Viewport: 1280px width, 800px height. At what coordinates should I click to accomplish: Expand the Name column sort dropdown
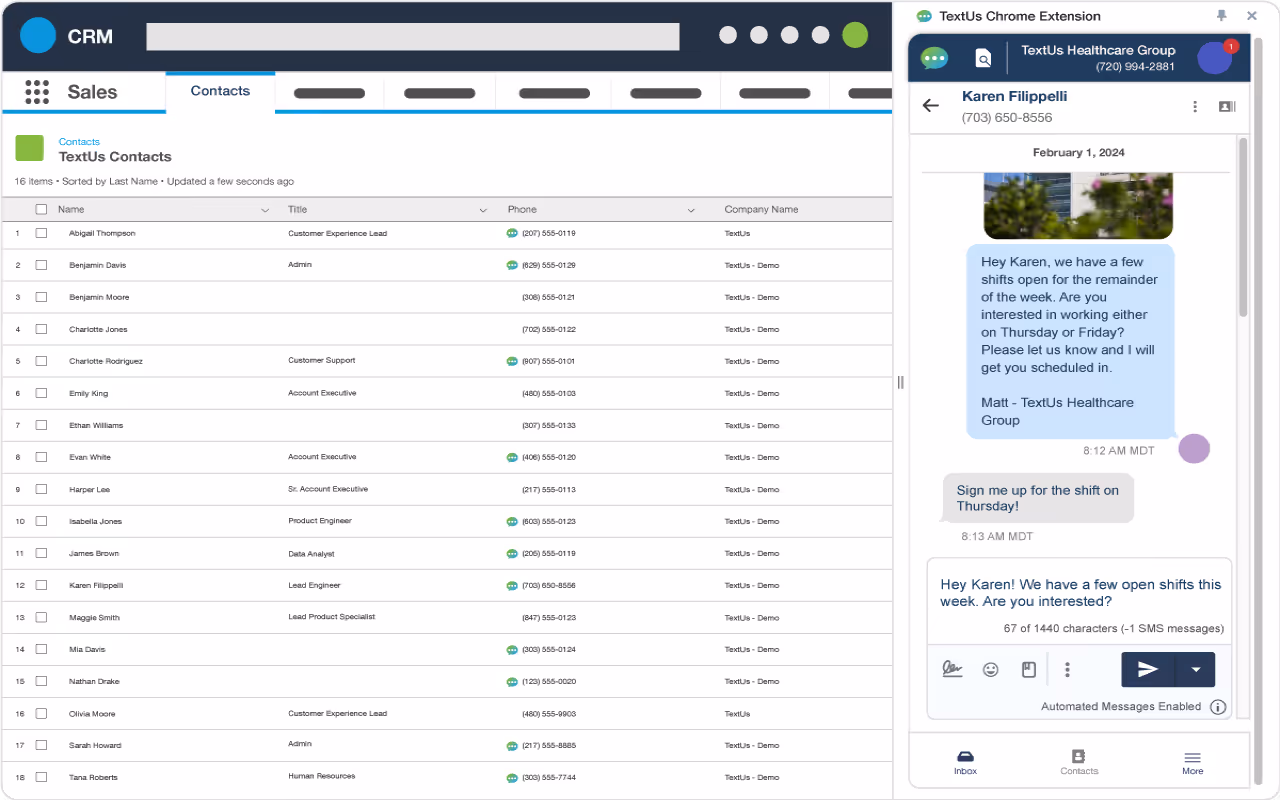click(x=264, y=209)
